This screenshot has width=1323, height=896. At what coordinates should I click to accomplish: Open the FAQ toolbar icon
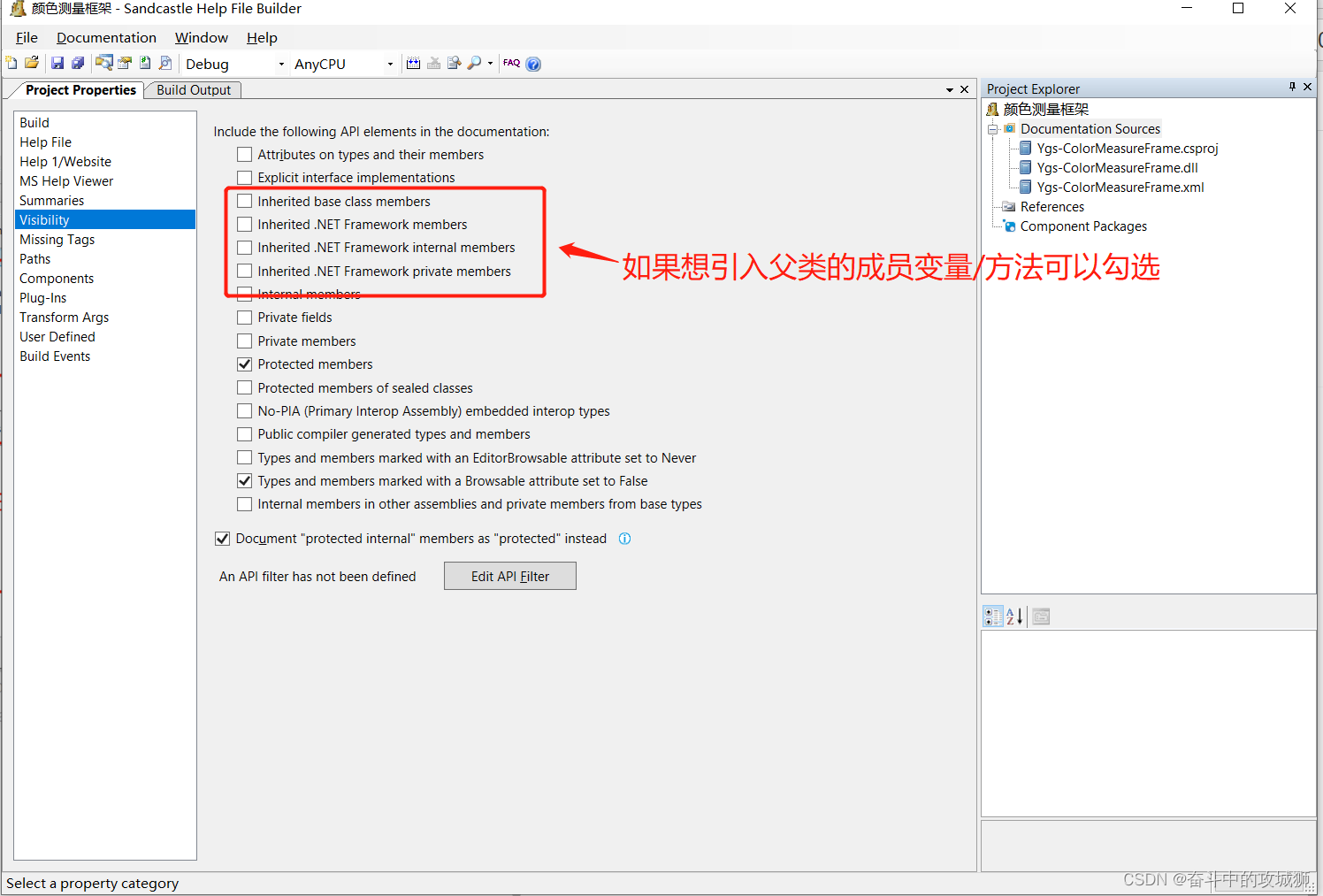[511, 63]
